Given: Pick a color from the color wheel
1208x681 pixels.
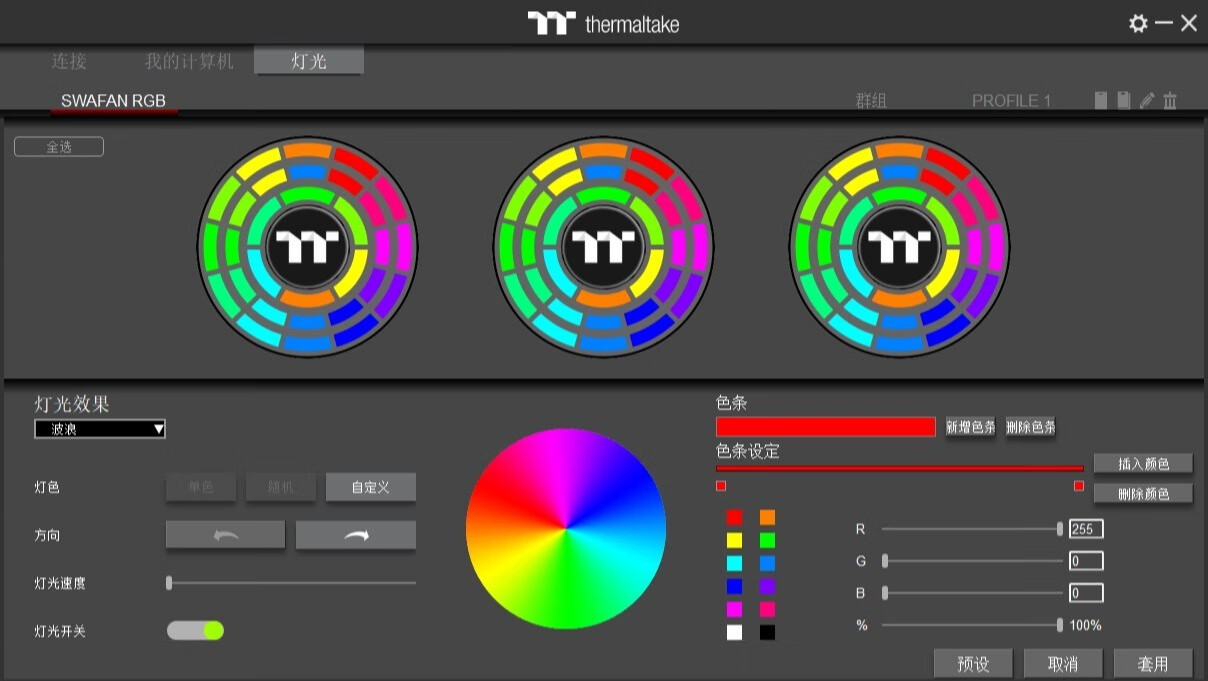Looking at the screenshot, I should (566, 528).
